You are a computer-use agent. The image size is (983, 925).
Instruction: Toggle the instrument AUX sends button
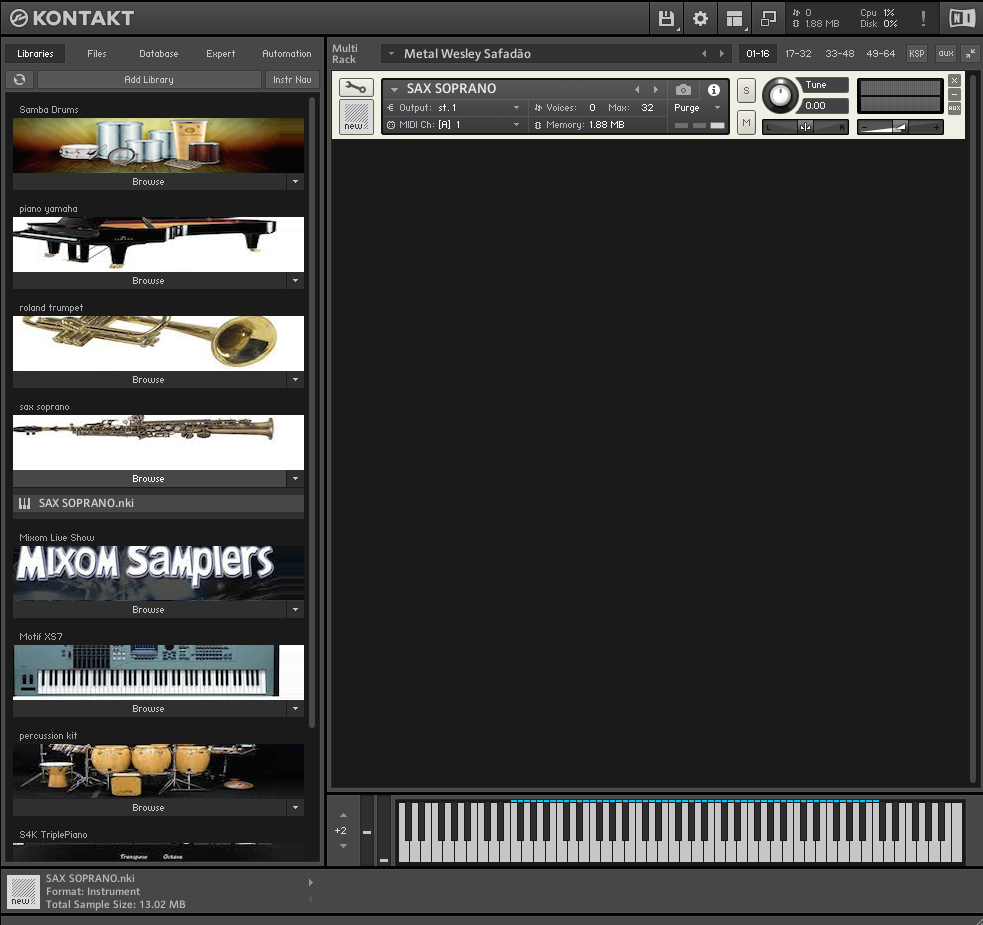(x=954, y=108)
